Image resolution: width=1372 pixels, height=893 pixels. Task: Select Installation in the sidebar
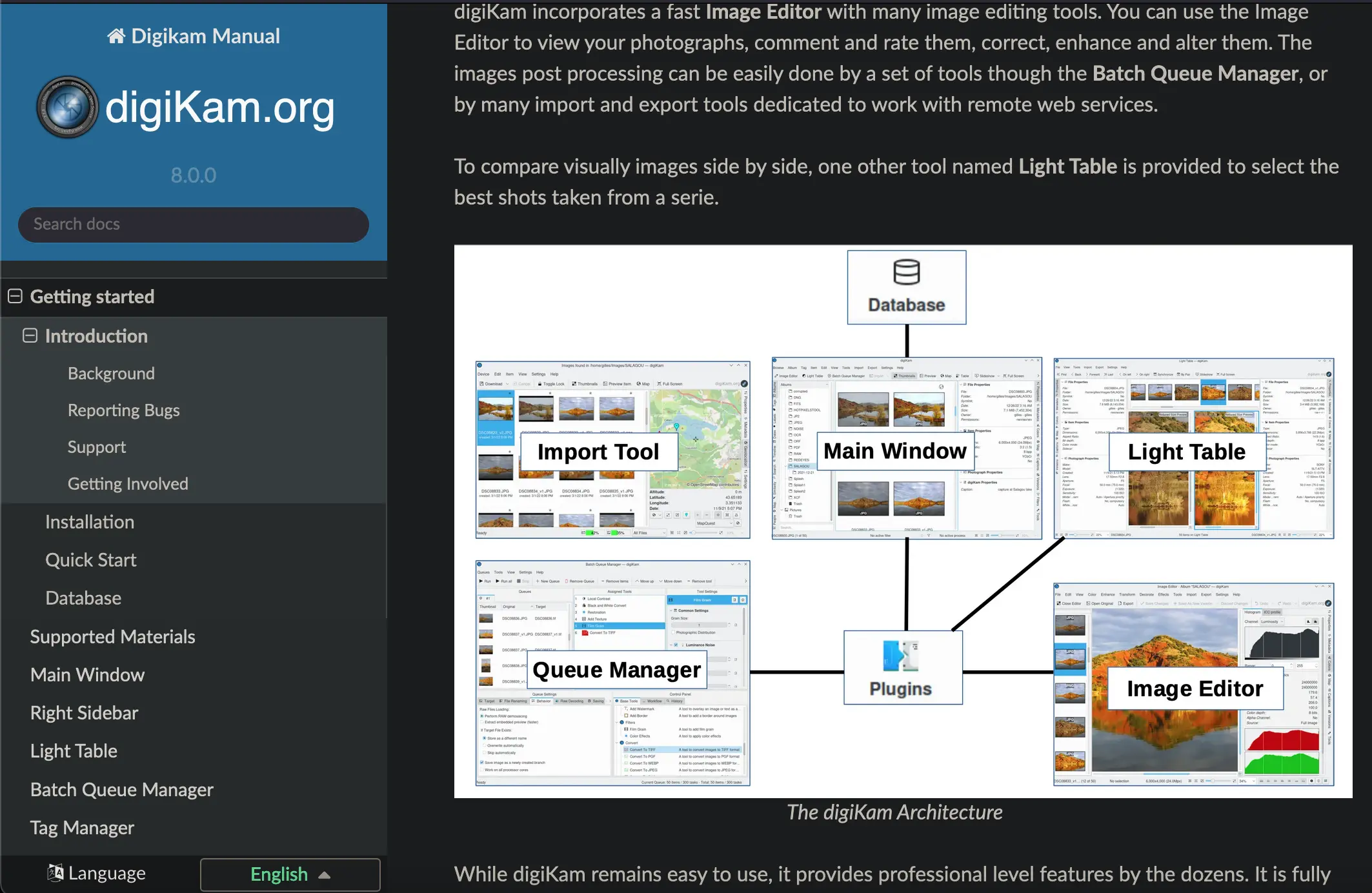click(90, 521)
